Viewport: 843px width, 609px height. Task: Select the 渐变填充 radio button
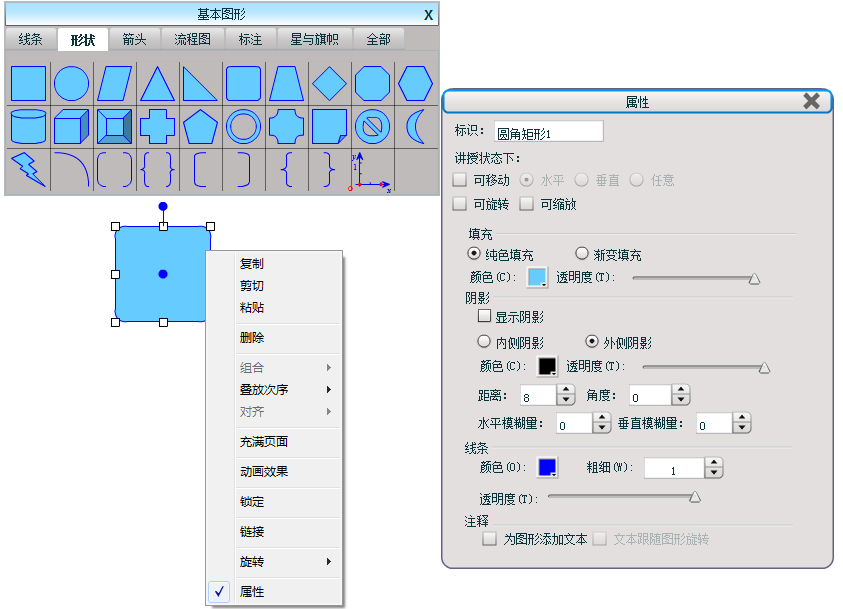tap(582, 255)
